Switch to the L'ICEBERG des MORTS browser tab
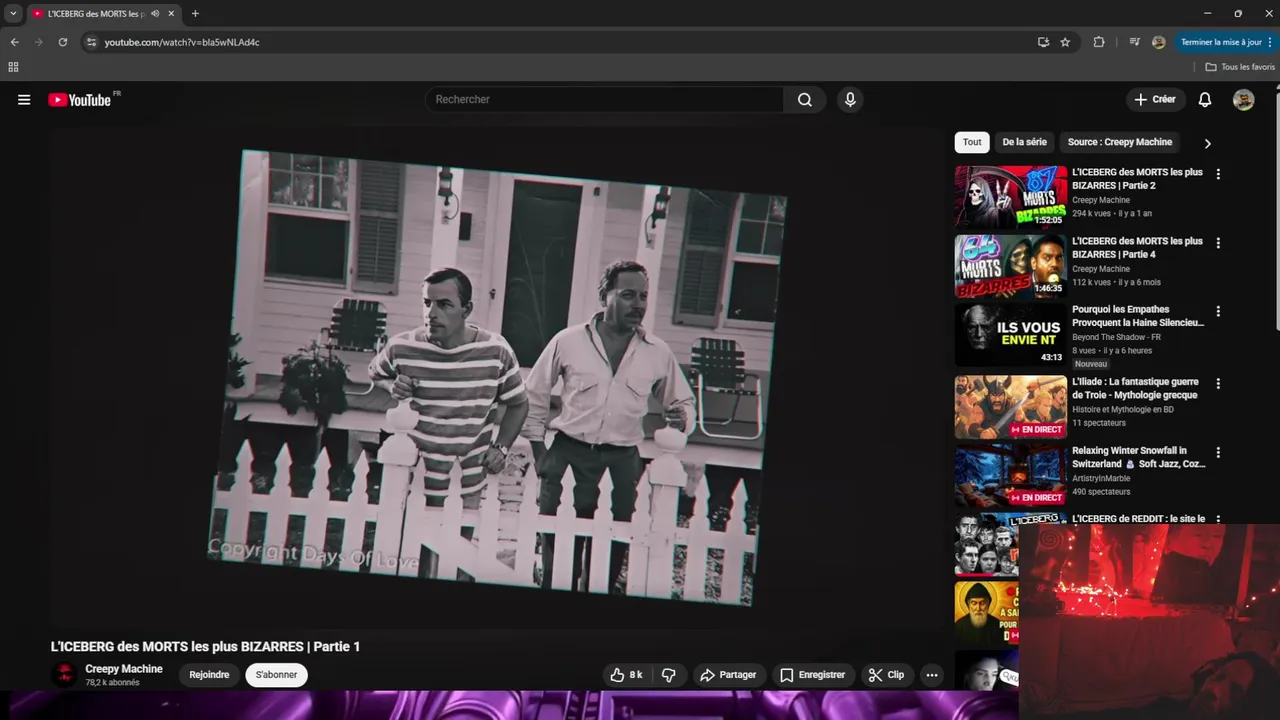This screenshot has width=1280, height=720. tap(95, 14)
